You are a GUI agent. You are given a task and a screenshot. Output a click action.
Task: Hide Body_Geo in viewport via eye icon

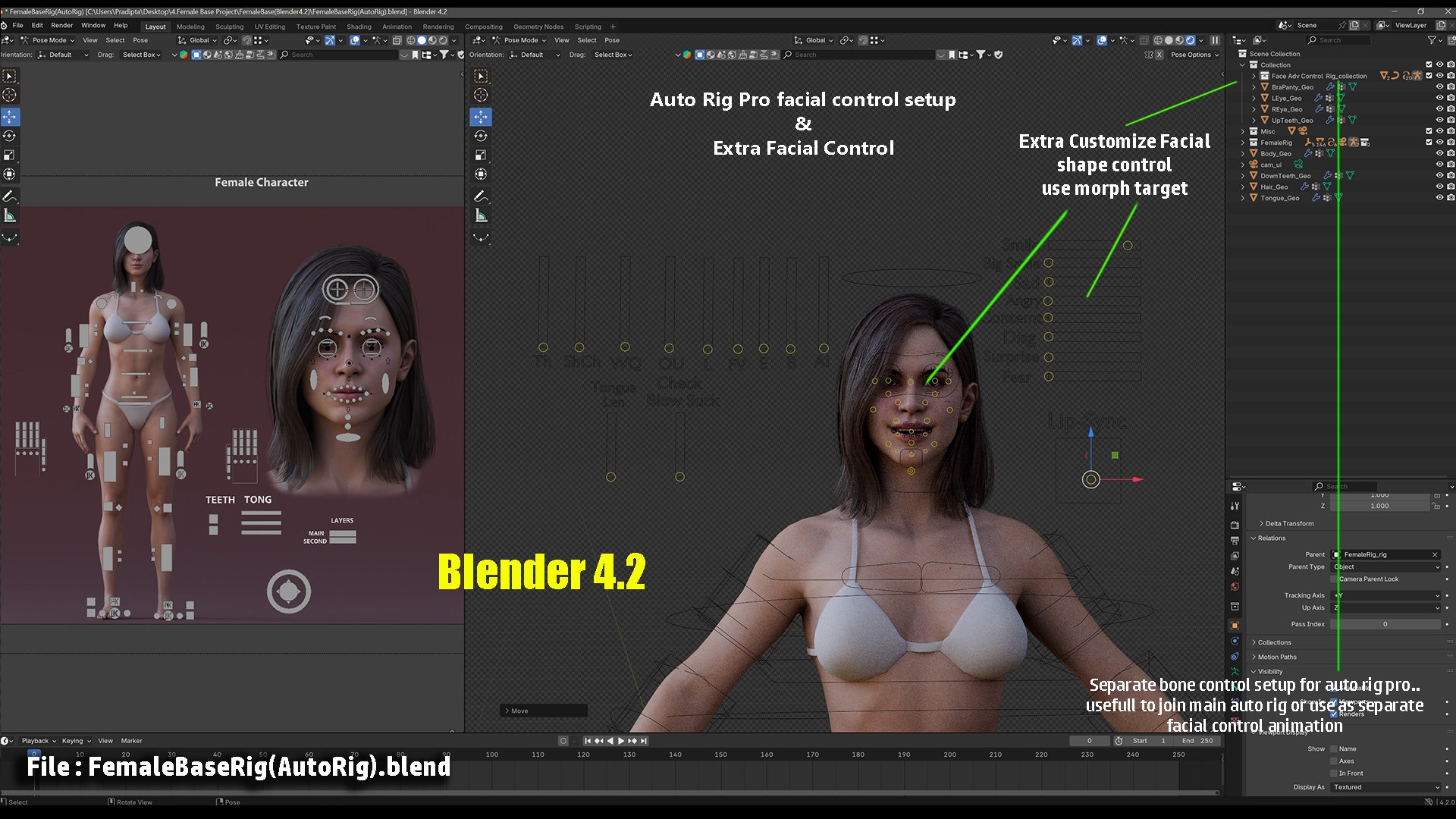(x=1439, y=154)
